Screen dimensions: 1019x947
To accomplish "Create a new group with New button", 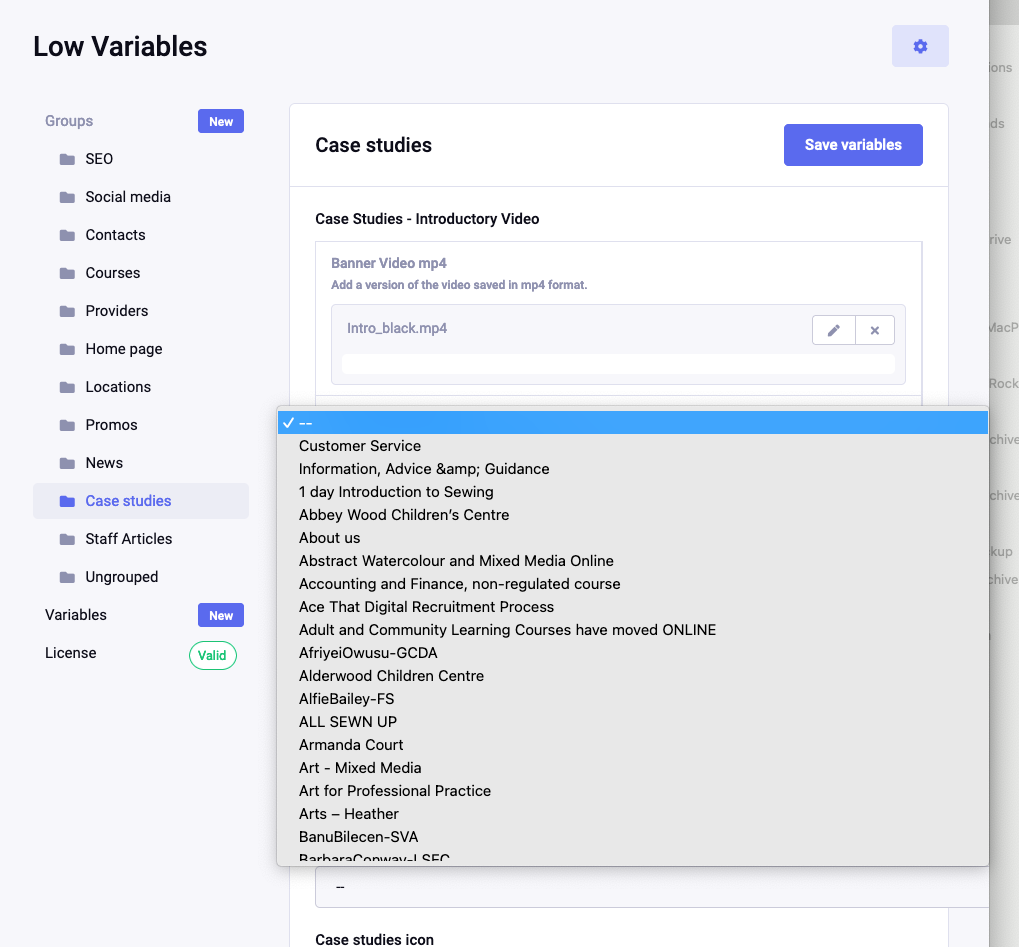I will [x=221, y=122].
